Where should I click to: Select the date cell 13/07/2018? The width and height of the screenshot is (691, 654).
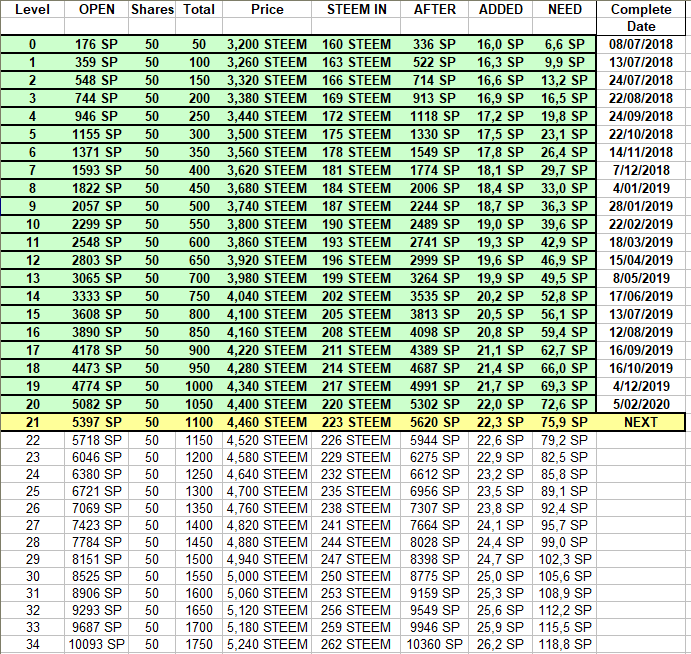point(641,63)
